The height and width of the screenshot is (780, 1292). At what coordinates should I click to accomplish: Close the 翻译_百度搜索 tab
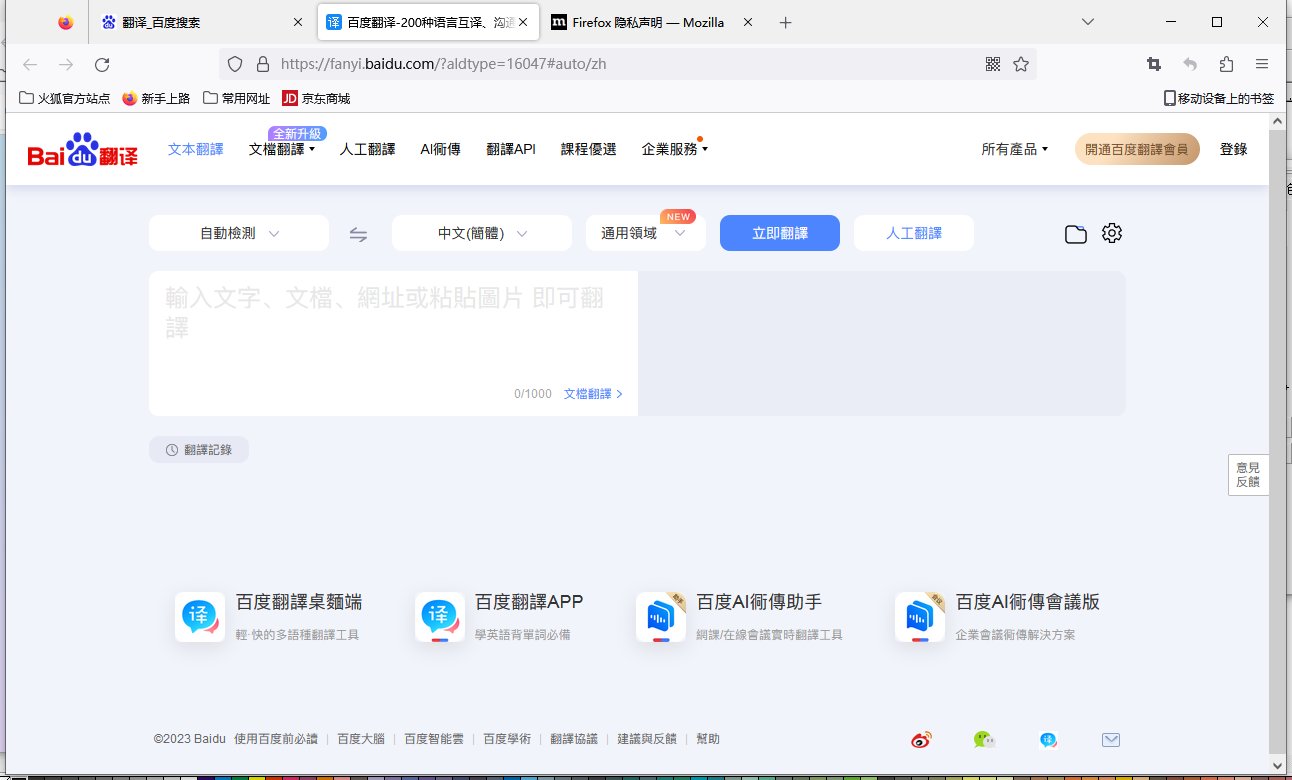[297, 22]
